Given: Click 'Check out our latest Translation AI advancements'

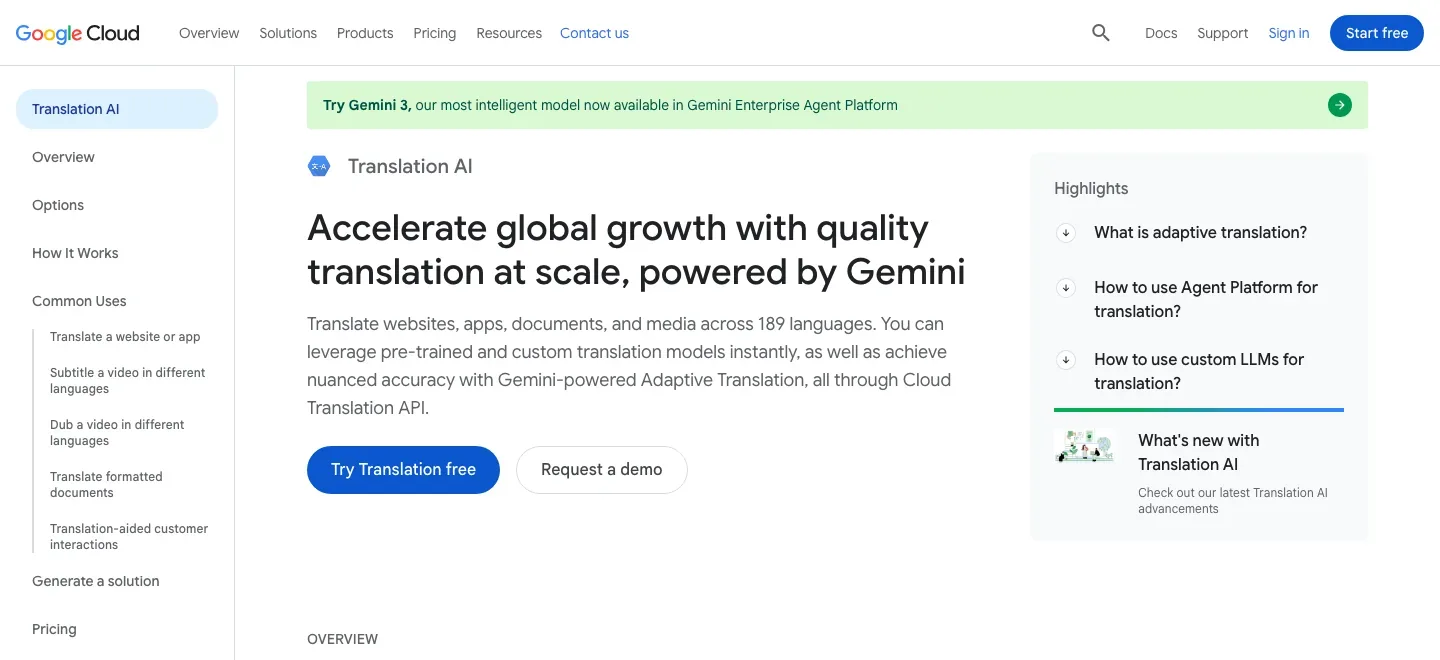Looking at the screenshot, I should [1233, 501].
